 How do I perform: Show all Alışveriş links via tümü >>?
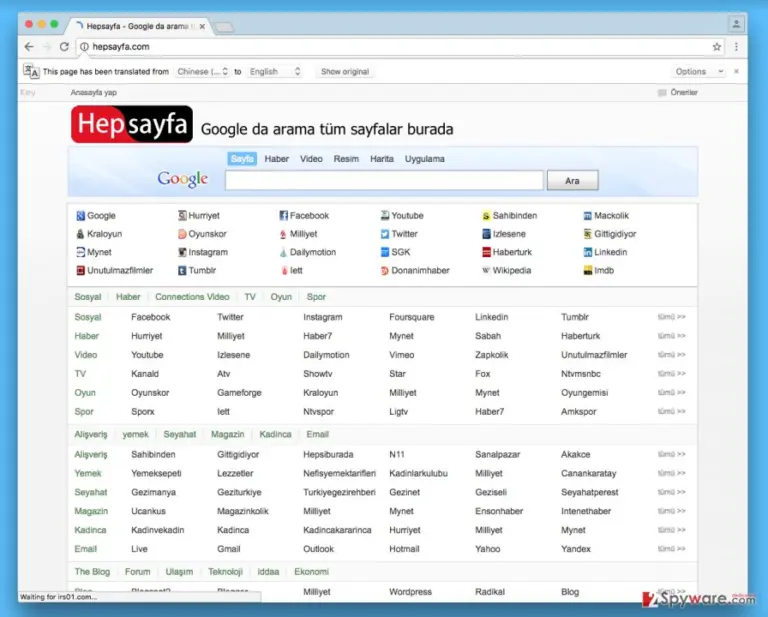[672, 454]
